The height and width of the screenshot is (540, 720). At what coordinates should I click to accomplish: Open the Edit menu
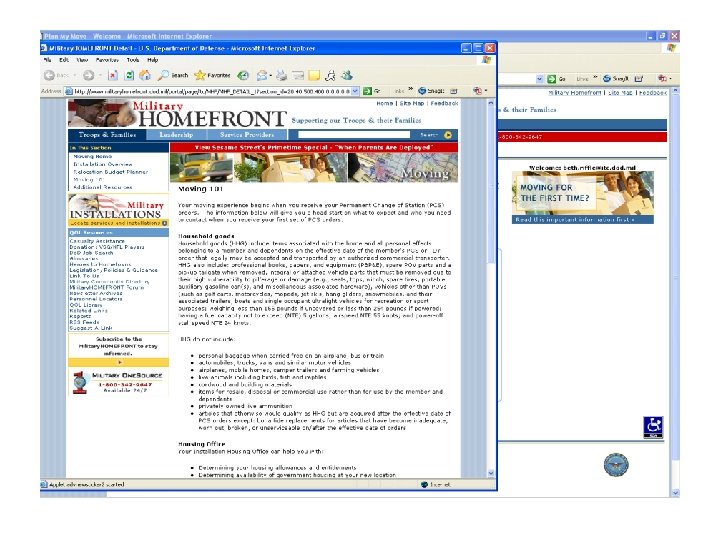64,60
